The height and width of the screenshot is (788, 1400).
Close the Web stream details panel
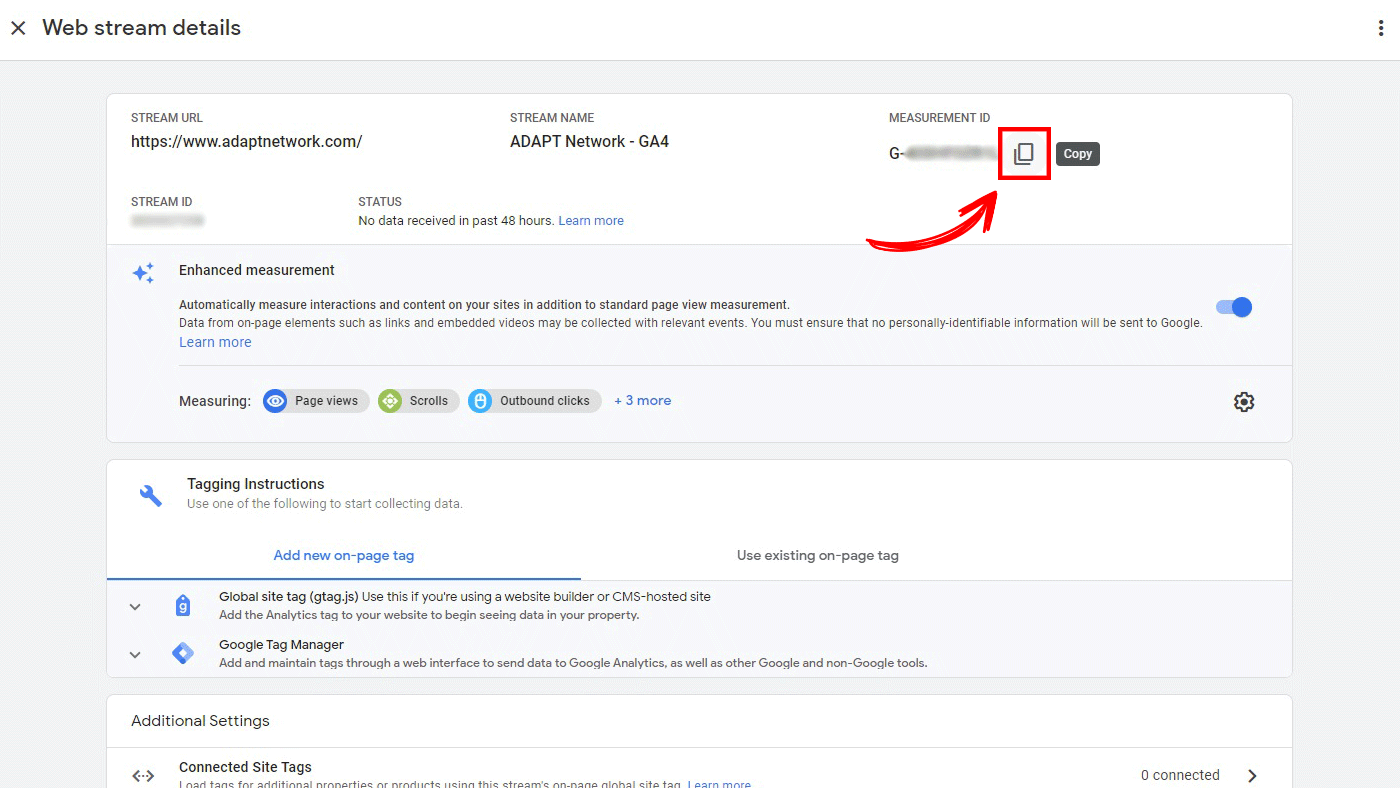coord(18,28)
